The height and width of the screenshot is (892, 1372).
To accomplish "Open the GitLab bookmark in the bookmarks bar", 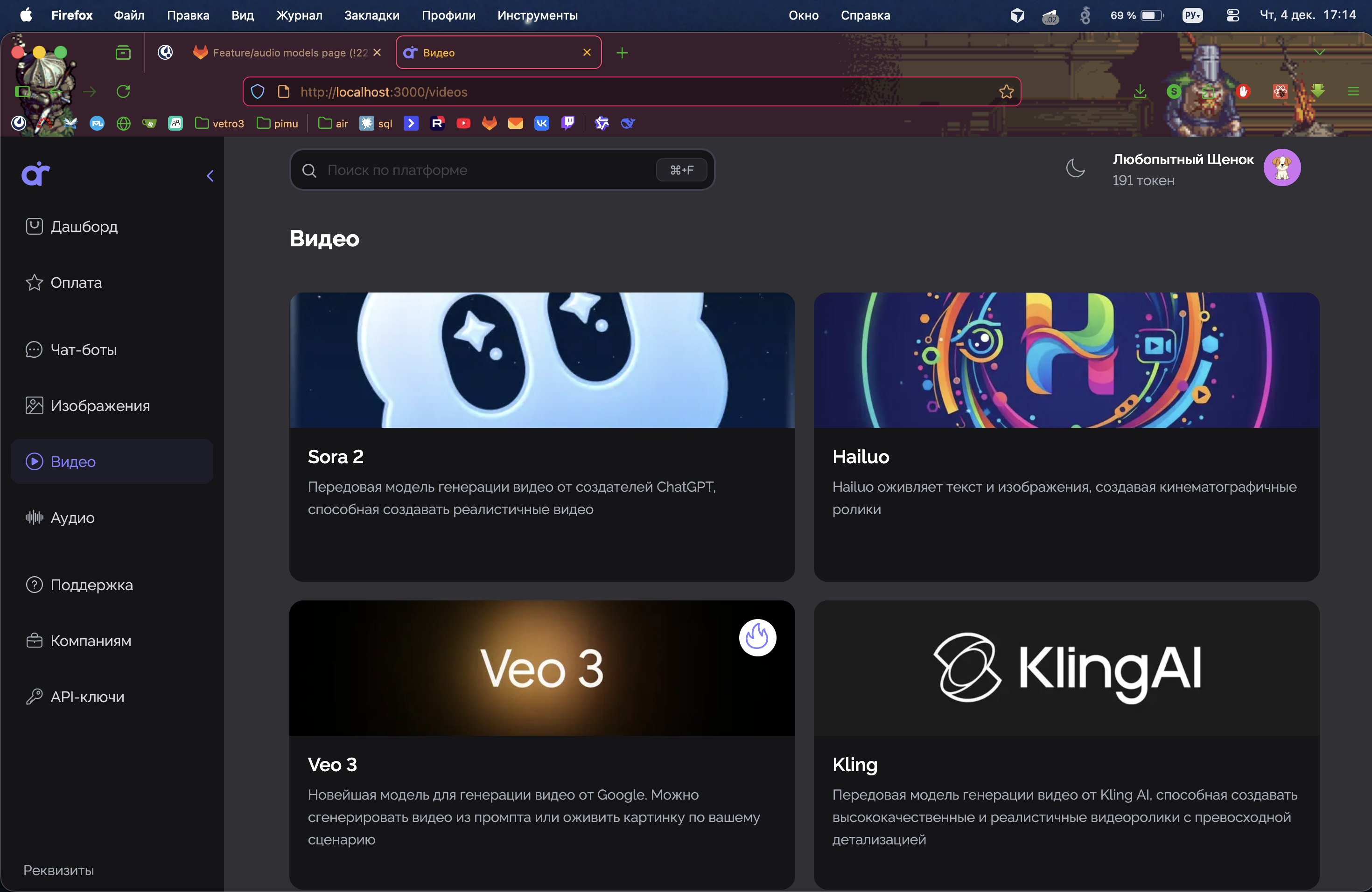I will pos(490,123).
